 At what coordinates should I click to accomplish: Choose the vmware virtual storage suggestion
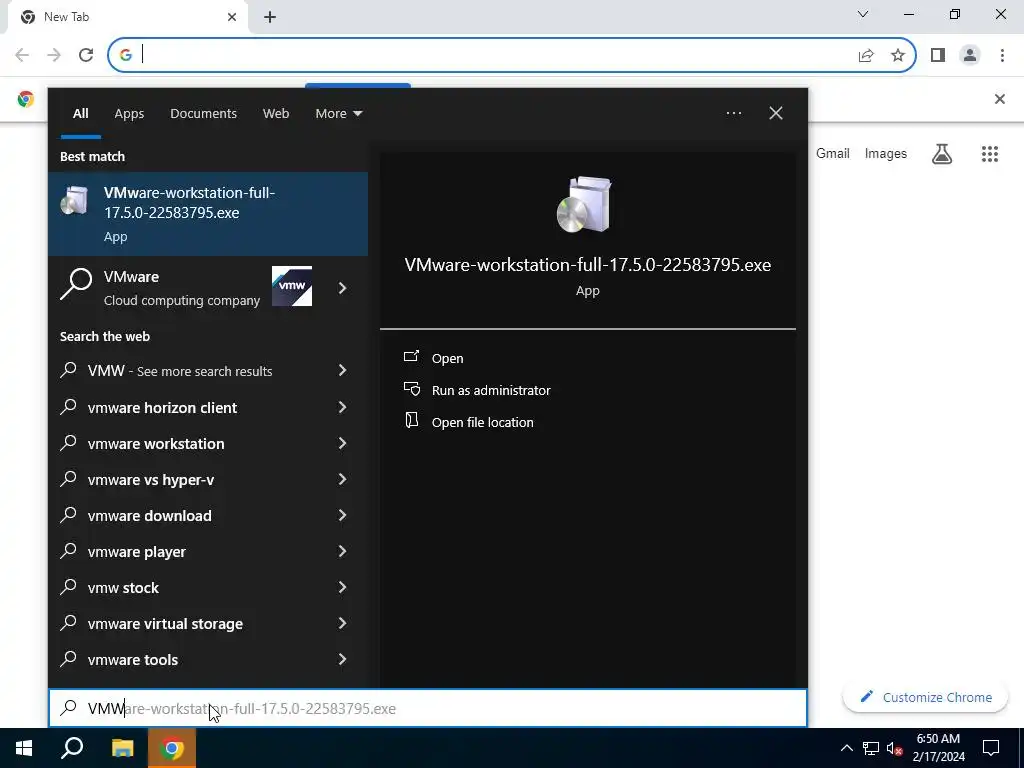pos(165,624)
